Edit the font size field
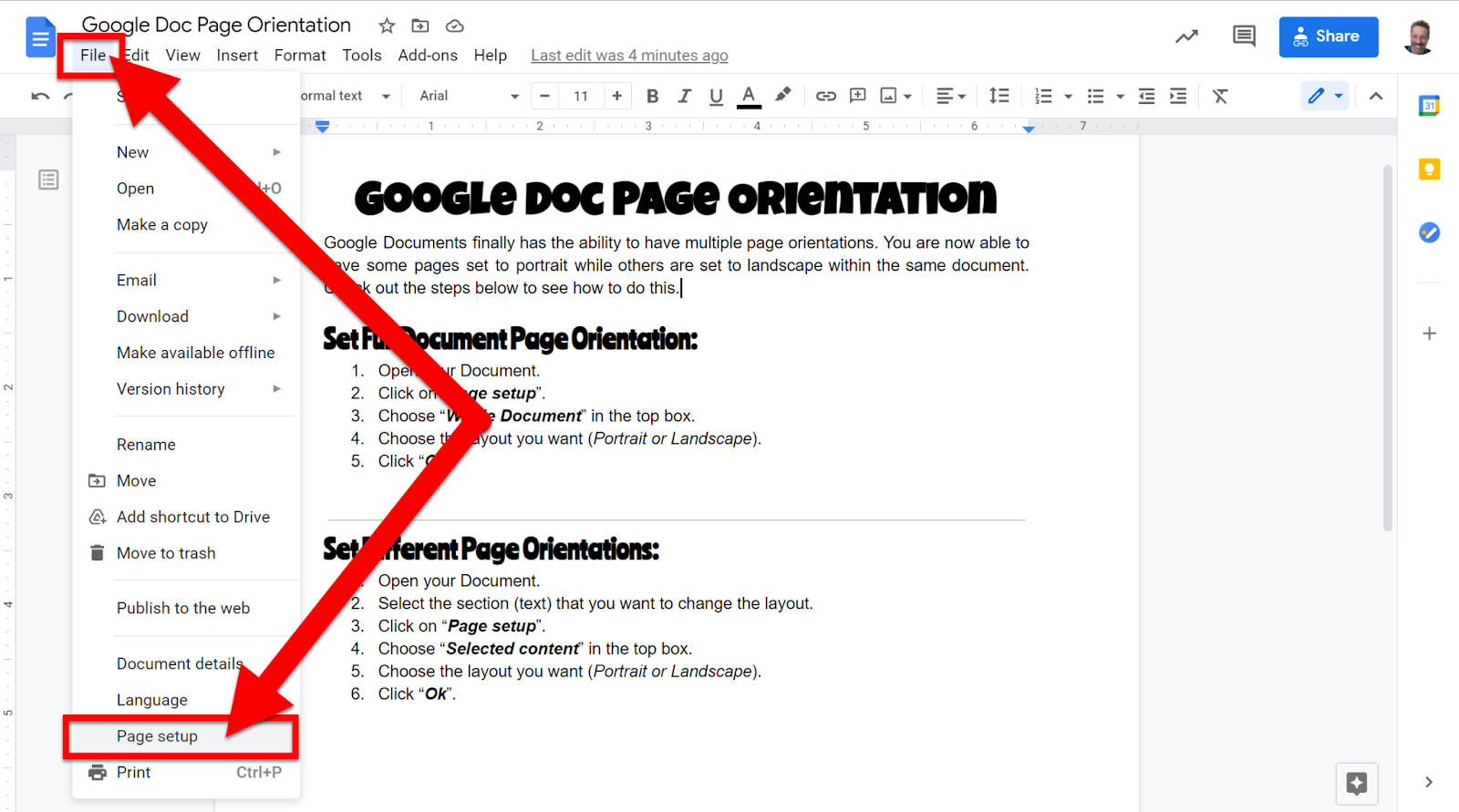The image size is (1459, 812). point(581,96)
